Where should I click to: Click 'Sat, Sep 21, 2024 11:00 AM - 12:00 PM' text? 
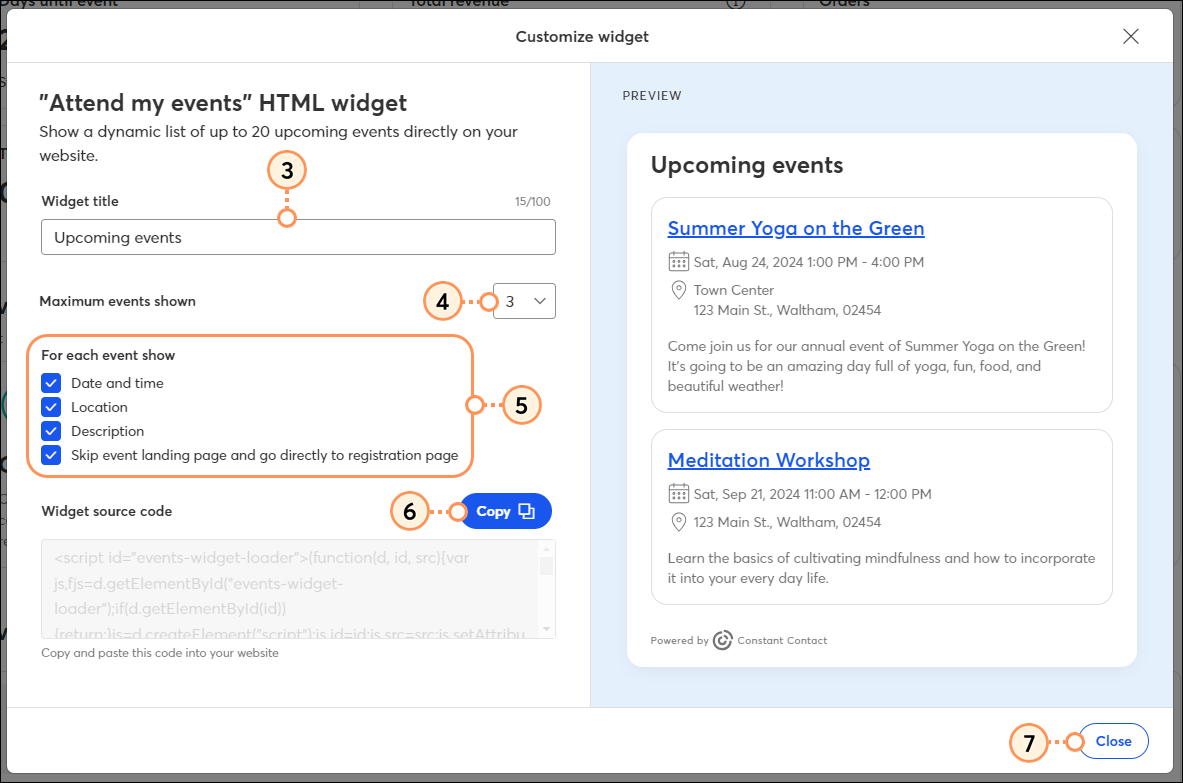pos(813,494)
